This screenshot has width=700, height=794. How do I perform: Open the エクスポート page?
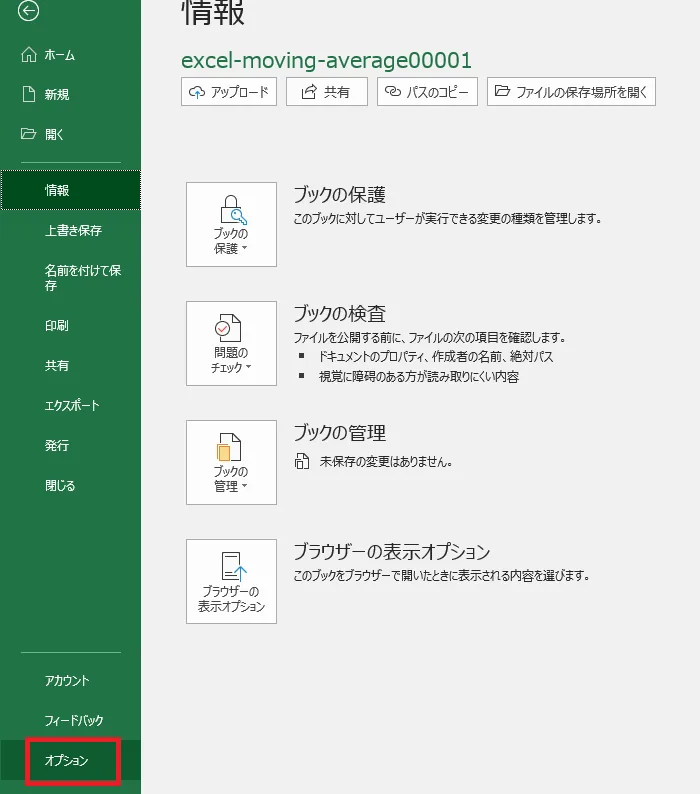tap(72, 406)
